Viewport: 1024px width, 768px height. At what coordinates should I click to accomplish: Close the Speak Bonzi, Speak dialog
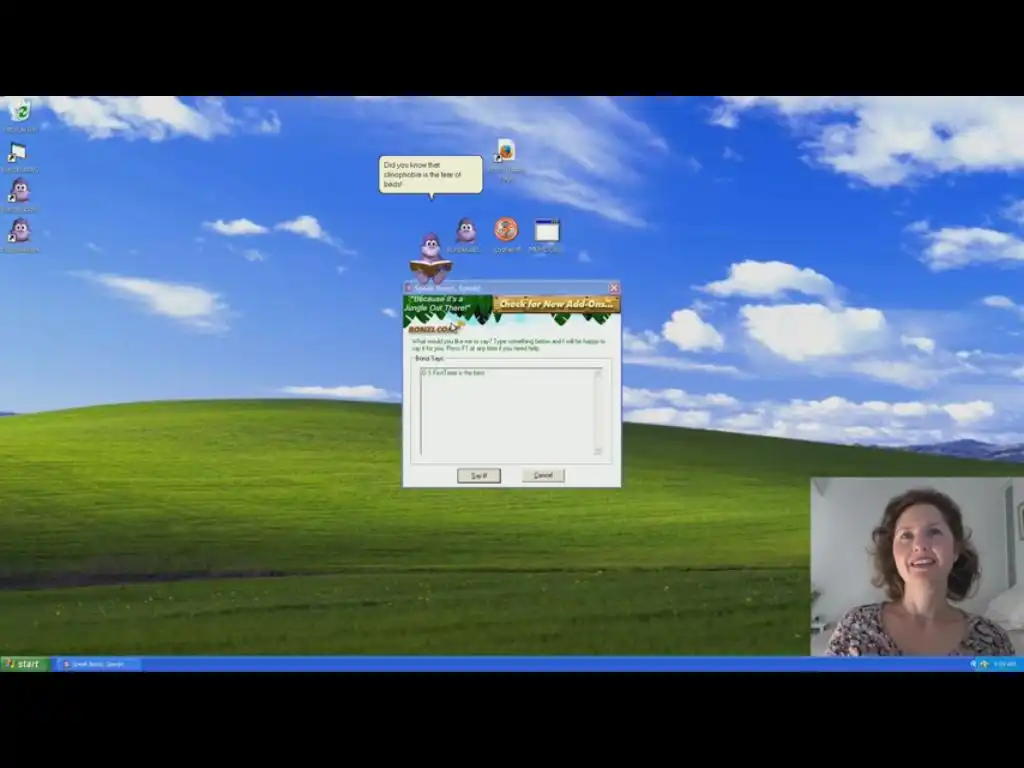pyautogui.click(x=614, y=288)
